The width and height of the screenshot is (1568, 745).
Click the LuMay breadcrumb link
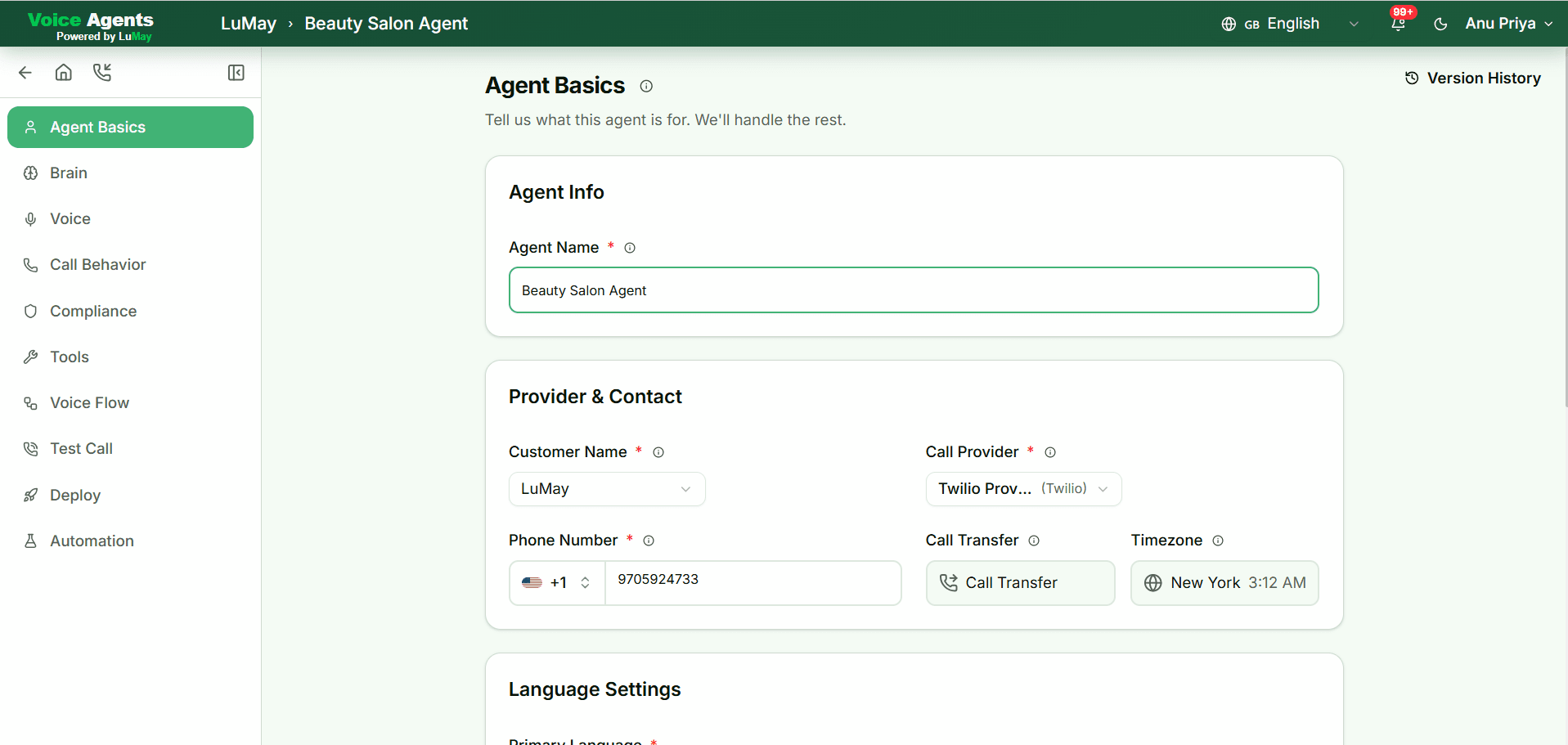(249, 24)
